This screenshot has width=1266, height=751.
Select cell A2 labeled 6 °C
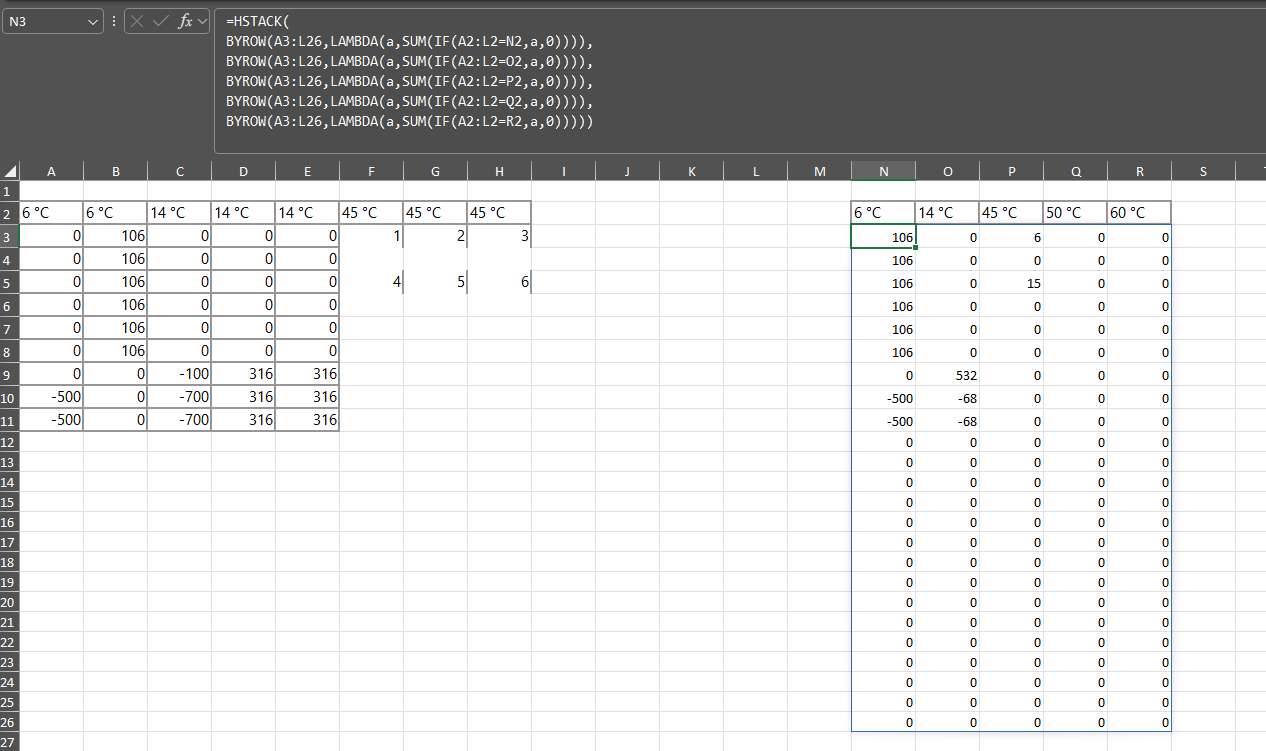(x=51, y=213)
